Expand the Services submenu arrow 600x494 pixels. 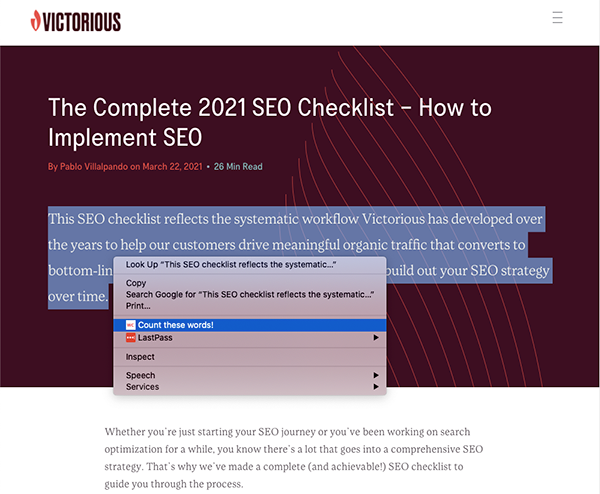pos(376,387)
